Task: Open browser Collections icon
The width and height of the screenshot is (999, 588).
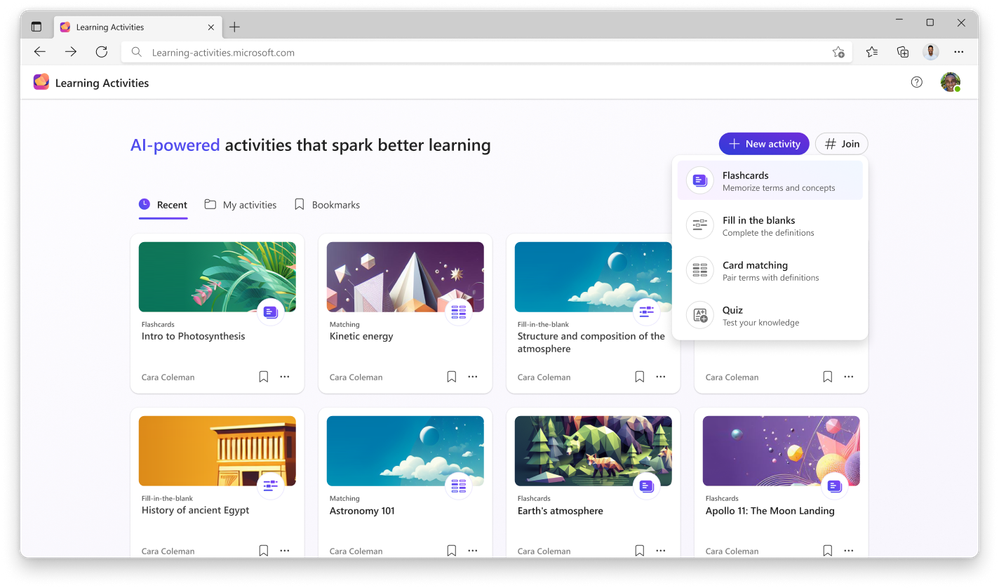Action: 902,52
